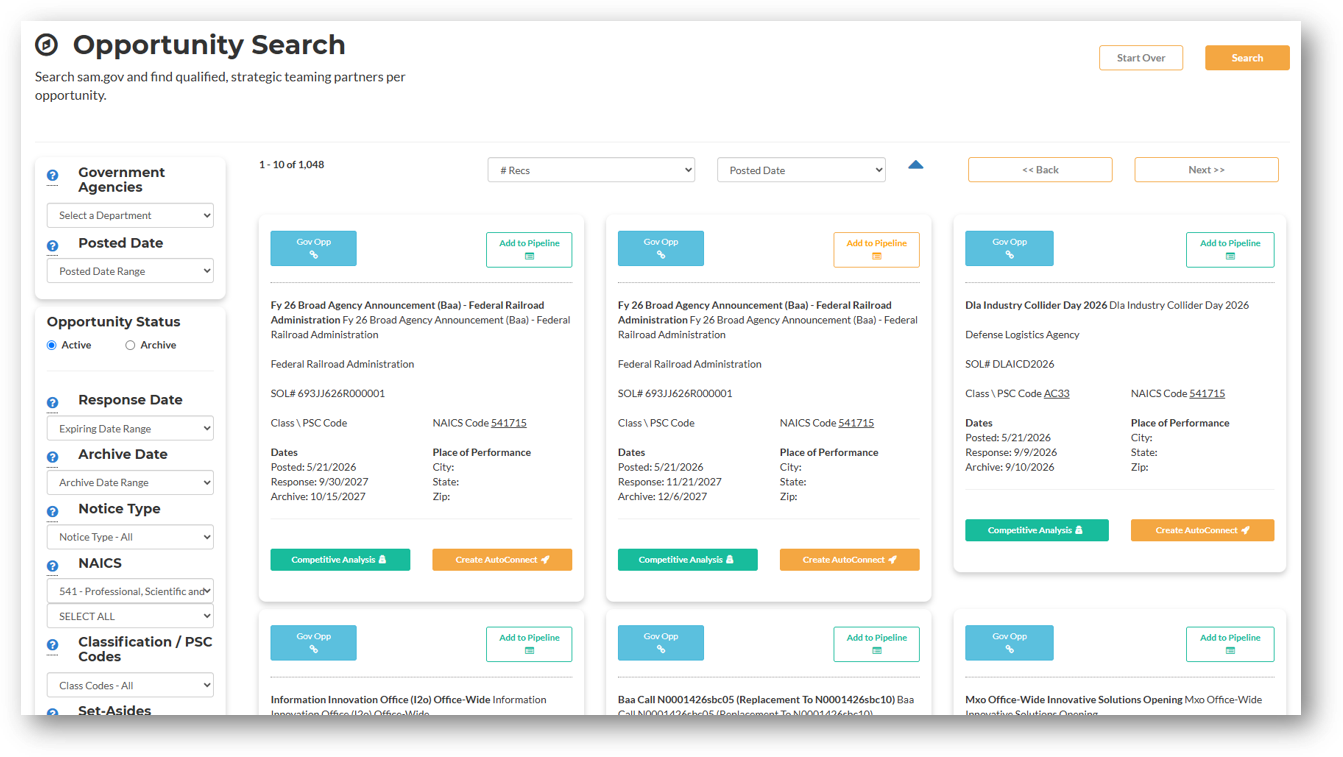Open NAICS 541715 link on Response 9/30/2027 card
This screenshot has height=757, width=1343.
click(x=508, y=423)
